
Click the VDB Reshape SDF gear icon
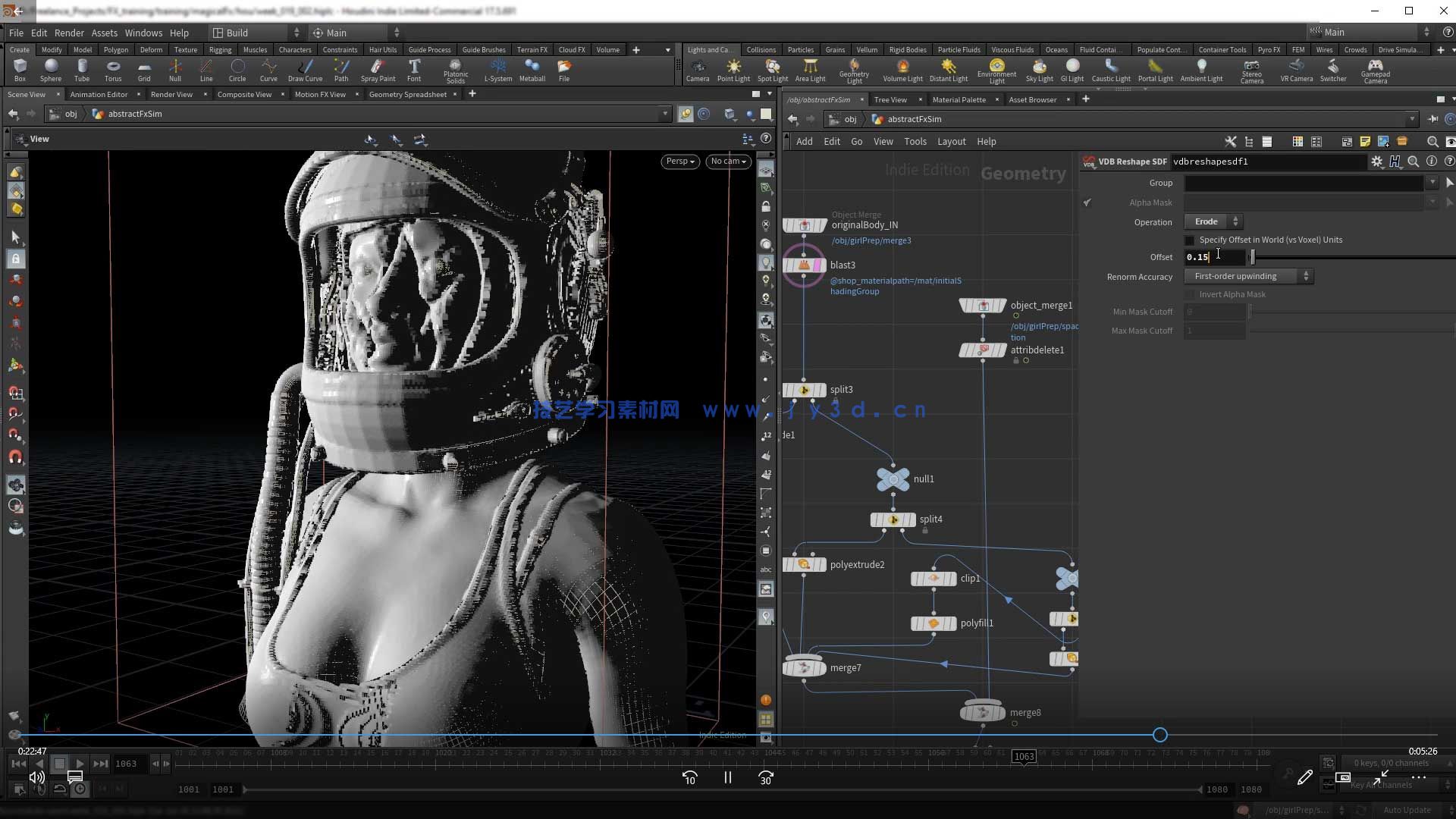tap(1376, 162)
